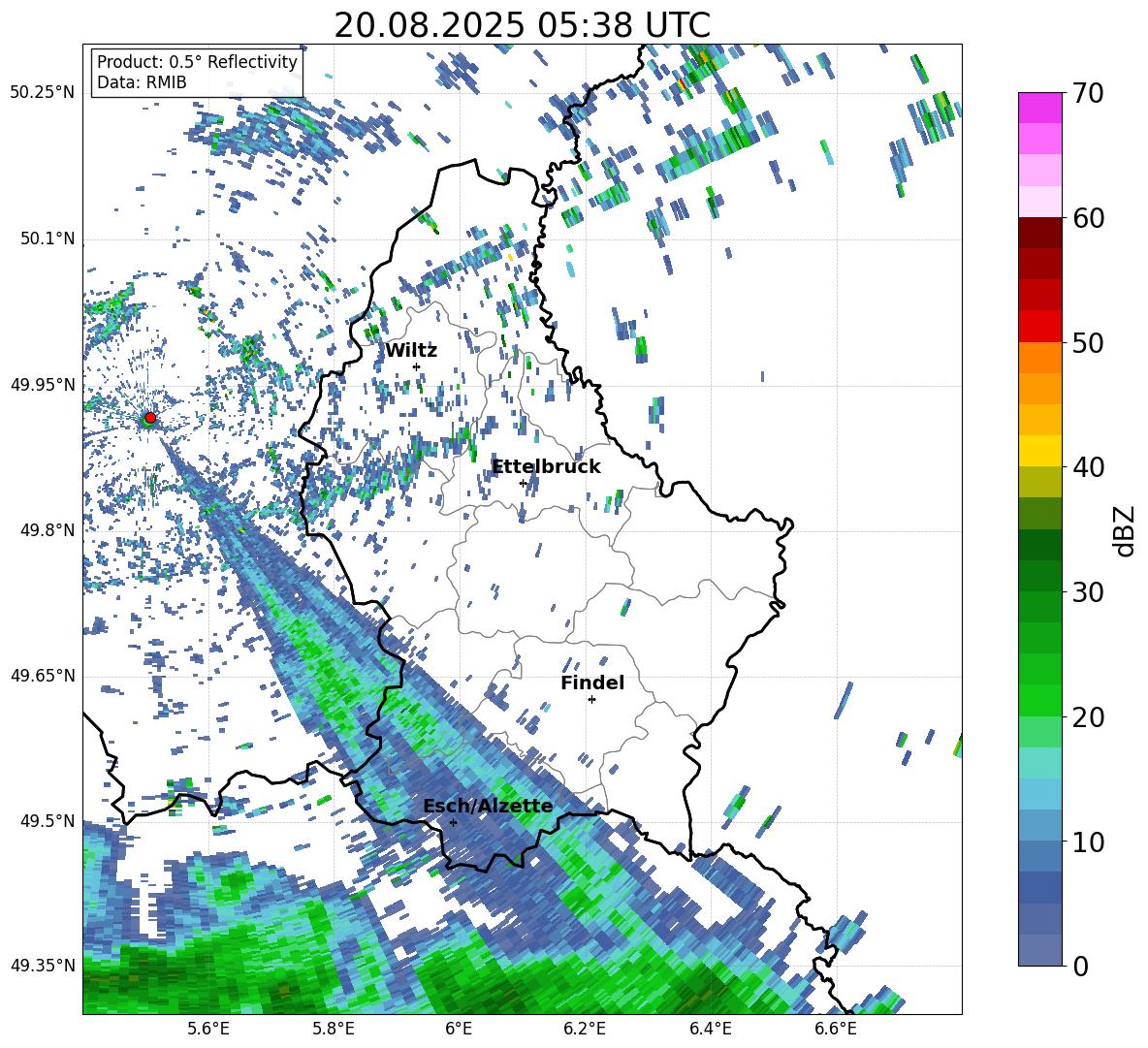Click the 49.5°N latitude tick label
Image resolution: width=1148 pixels, height=1048 pixels.
point(48,821)
